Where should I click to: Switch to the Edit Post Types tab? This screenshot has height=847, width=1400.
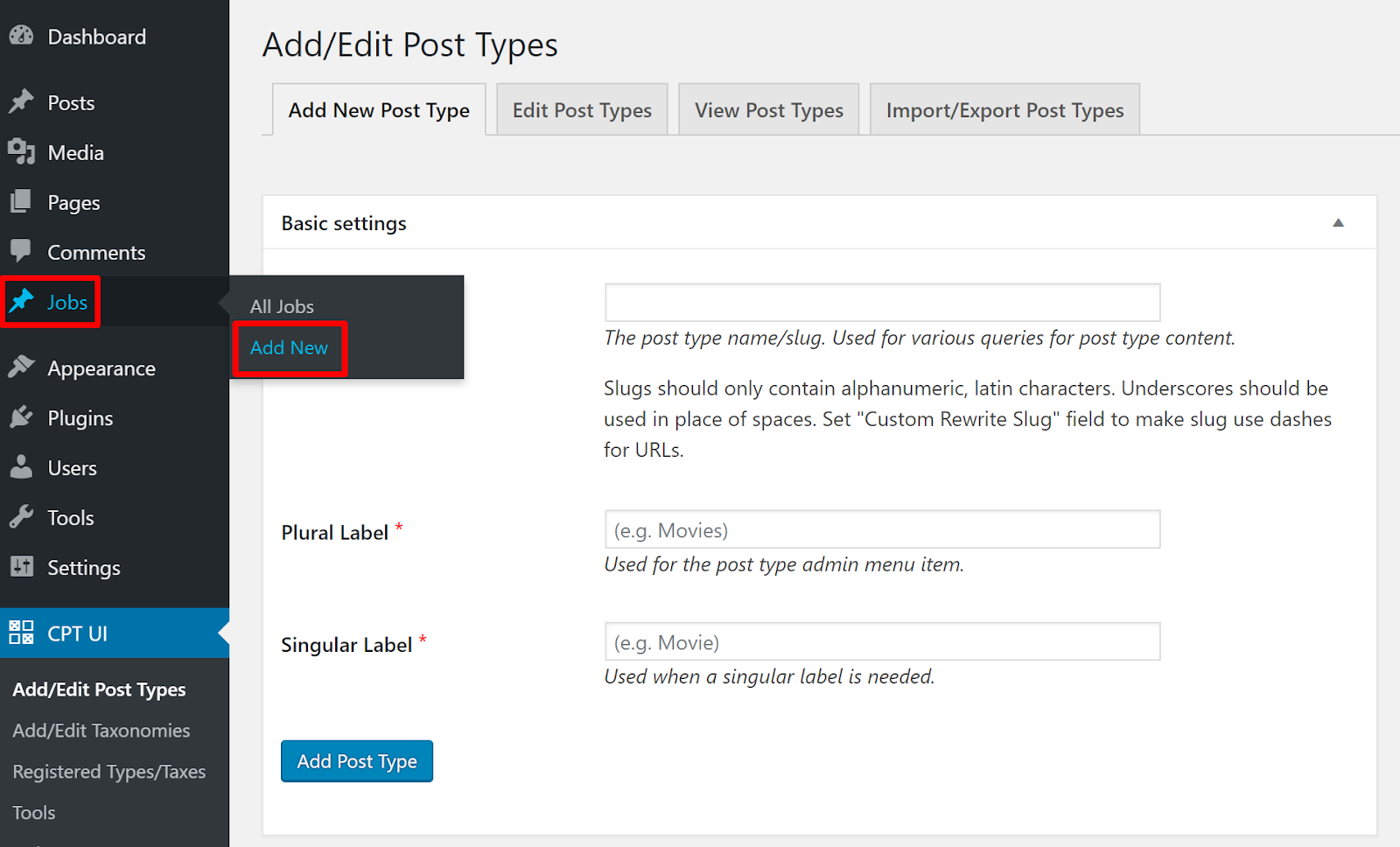[x=581, y=109]
